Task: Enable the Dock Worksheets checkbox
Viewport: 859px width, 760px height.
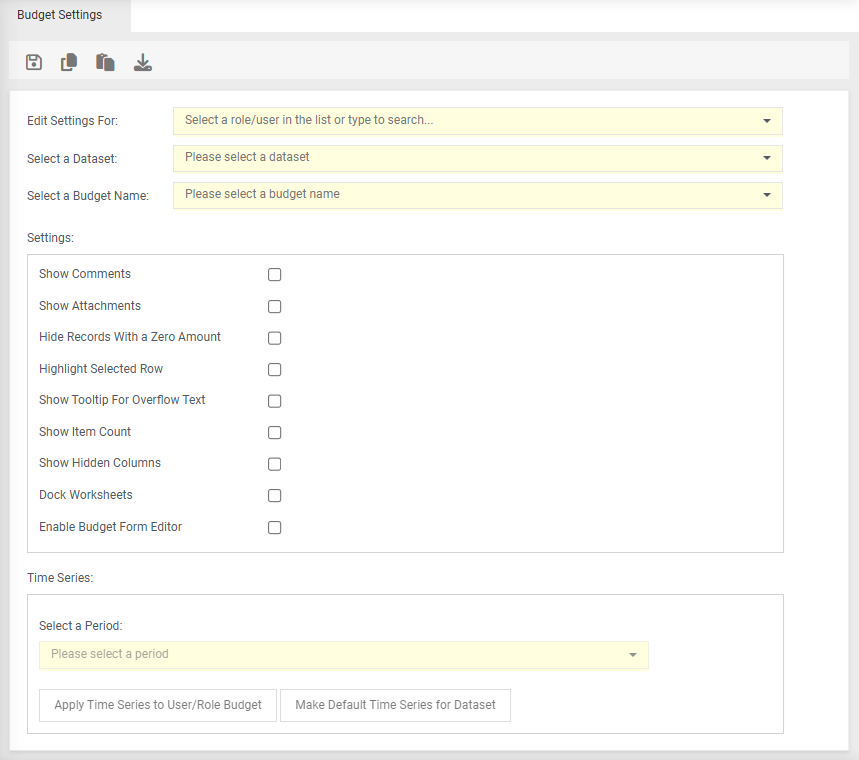Action: point(274,496)
